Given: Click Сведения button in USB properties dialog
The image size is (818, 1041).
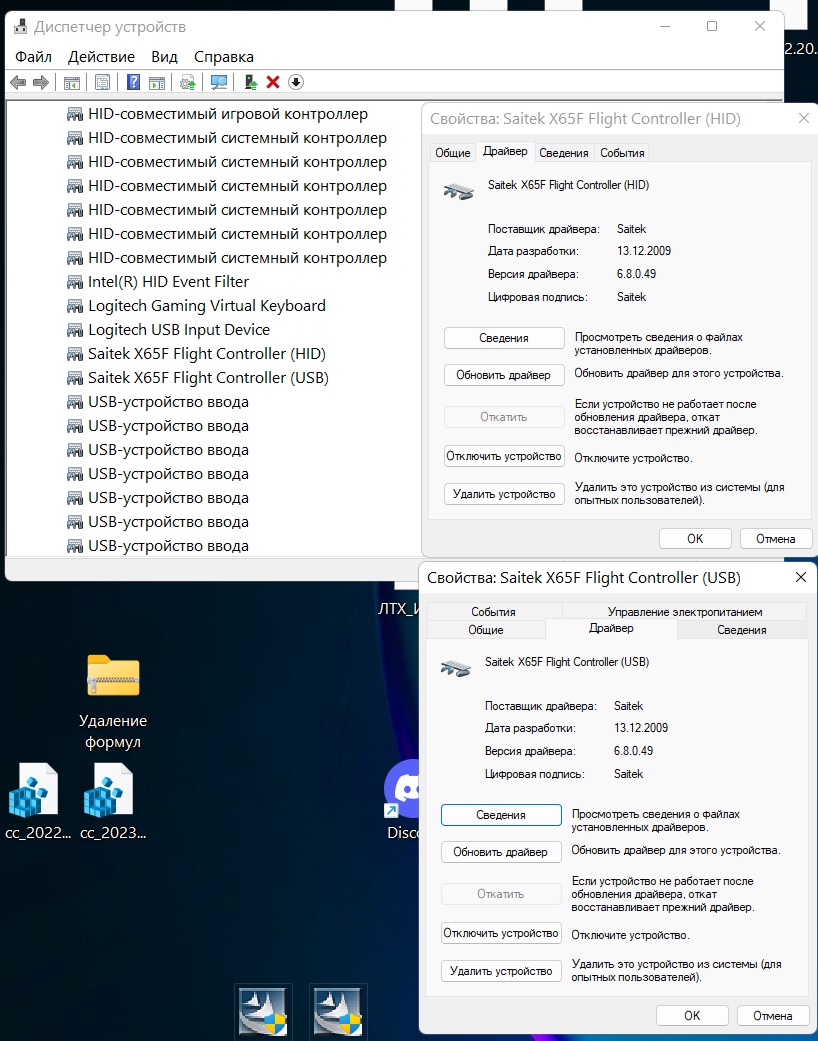Looking at the screenshot, I should (x=501, y=815).
